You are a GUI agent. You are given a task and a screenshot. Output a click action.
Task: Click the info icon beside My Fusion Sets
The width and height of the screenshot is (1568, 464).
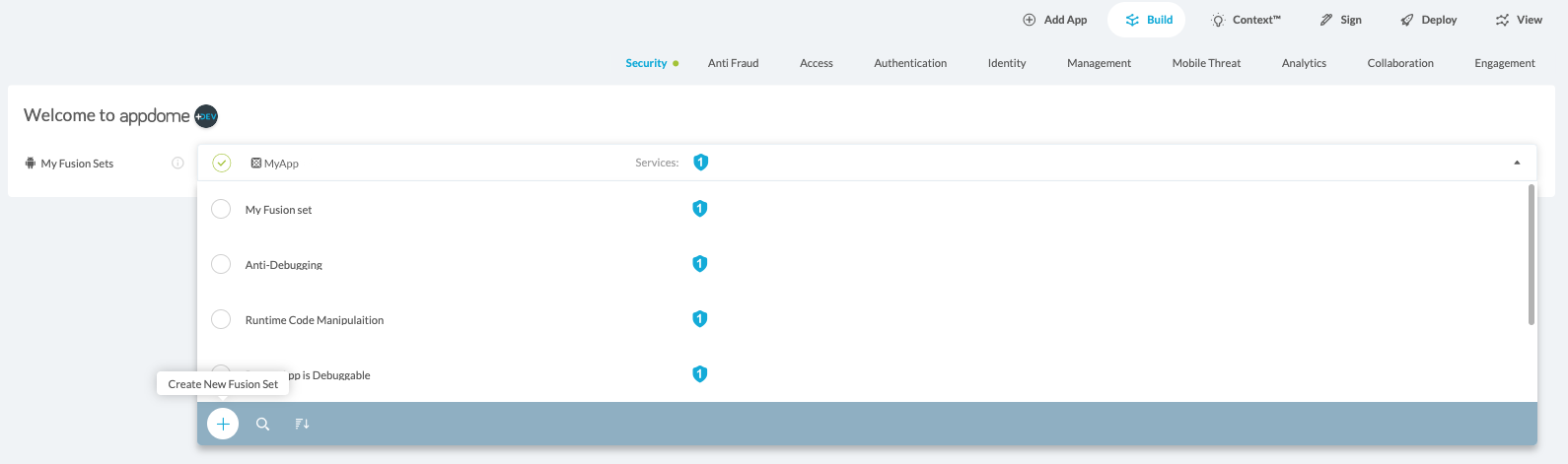(x=178, y=164)
